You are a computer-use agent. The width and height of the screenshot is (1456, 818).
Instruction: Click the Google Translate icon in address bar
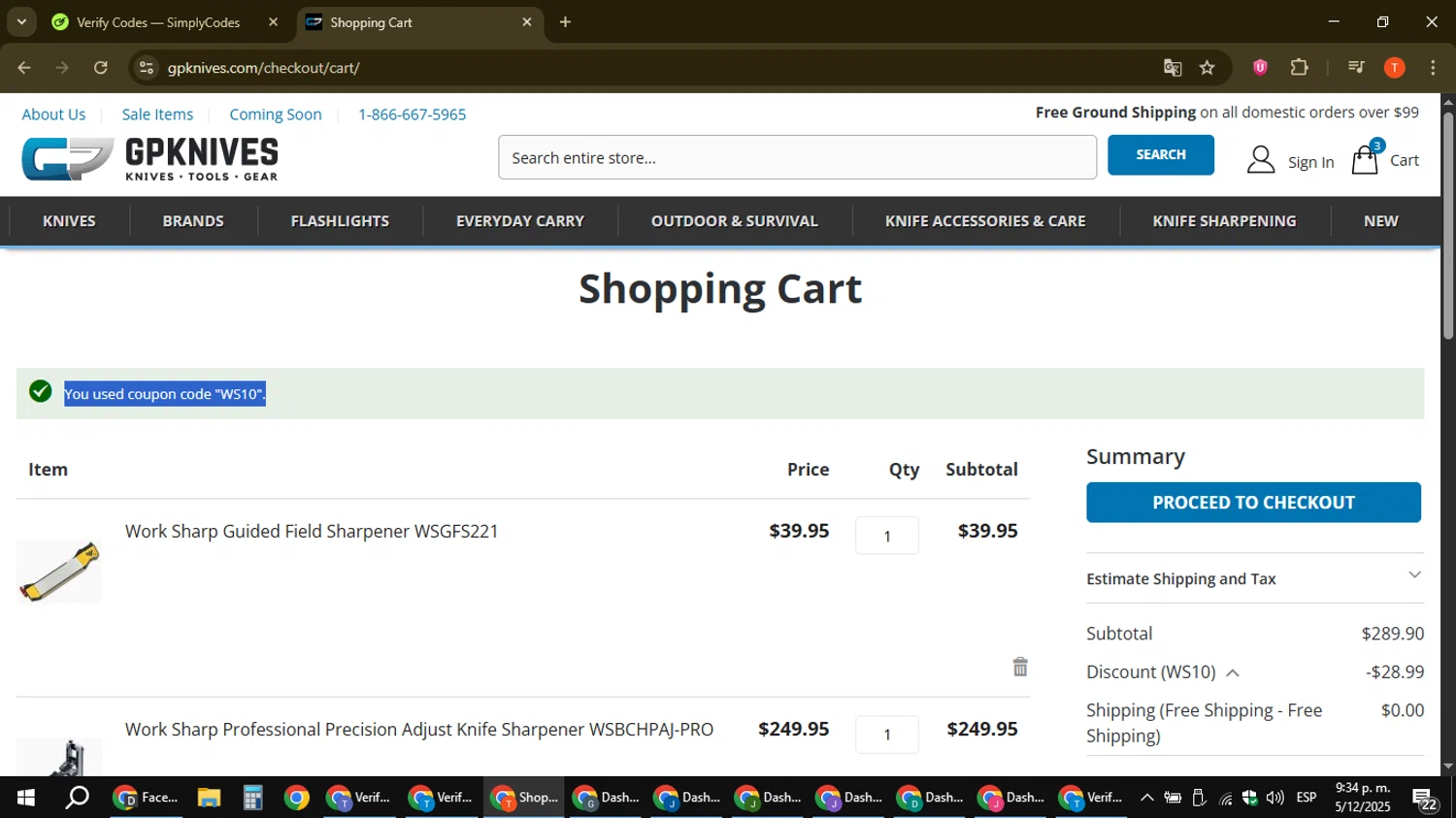(x=1173, y=67)
